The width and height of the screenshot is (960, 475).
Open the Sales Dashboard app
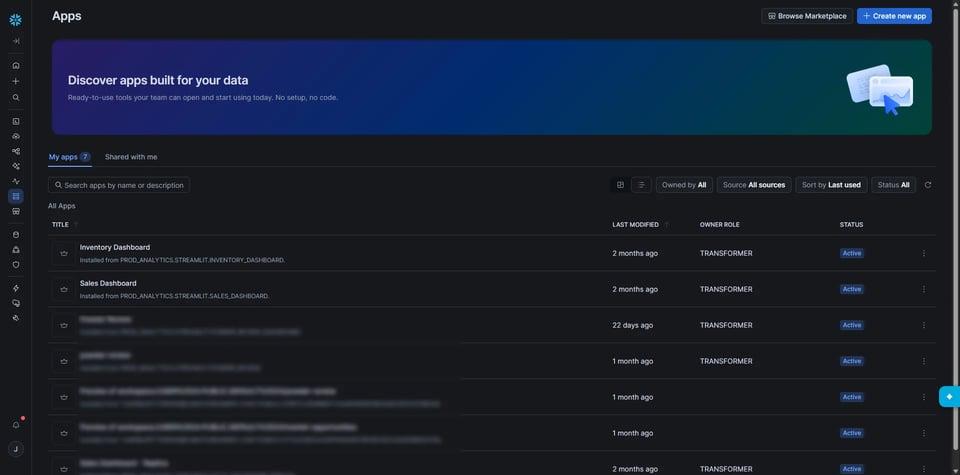pyautogui.click(x=108, y=283)
